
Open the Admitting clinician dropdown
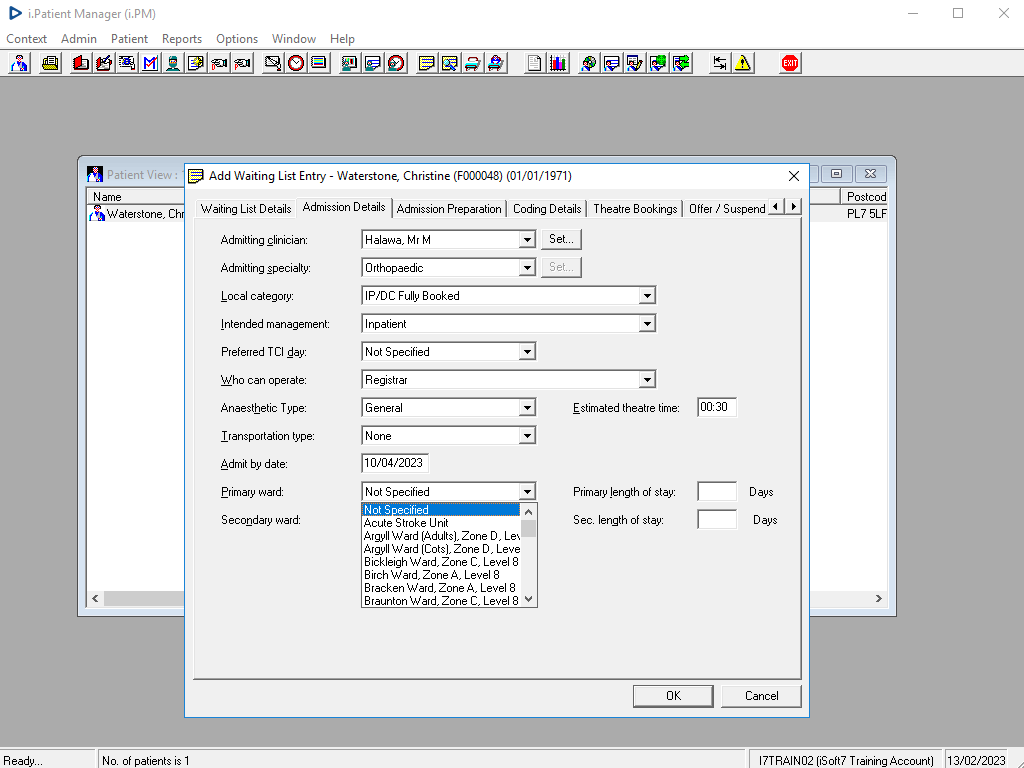527,240
